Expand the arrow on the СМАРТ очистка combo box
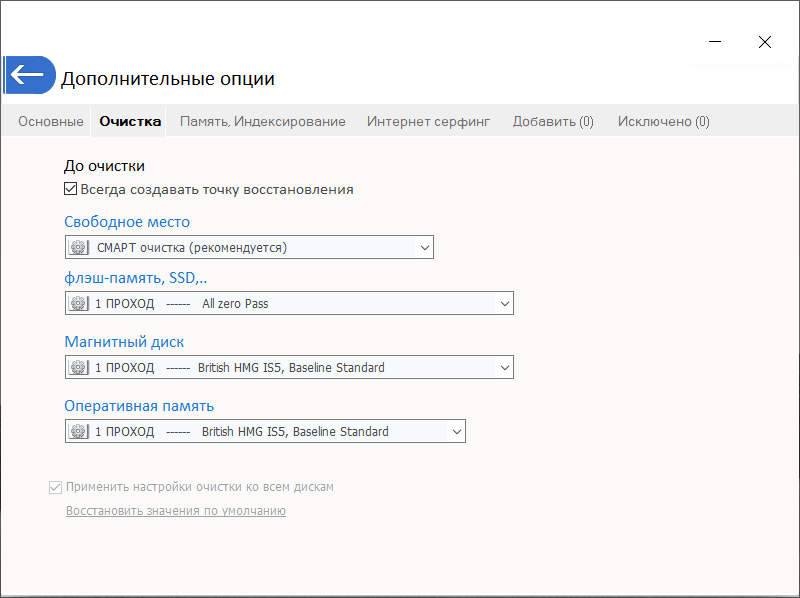 (x=424, y=246)
